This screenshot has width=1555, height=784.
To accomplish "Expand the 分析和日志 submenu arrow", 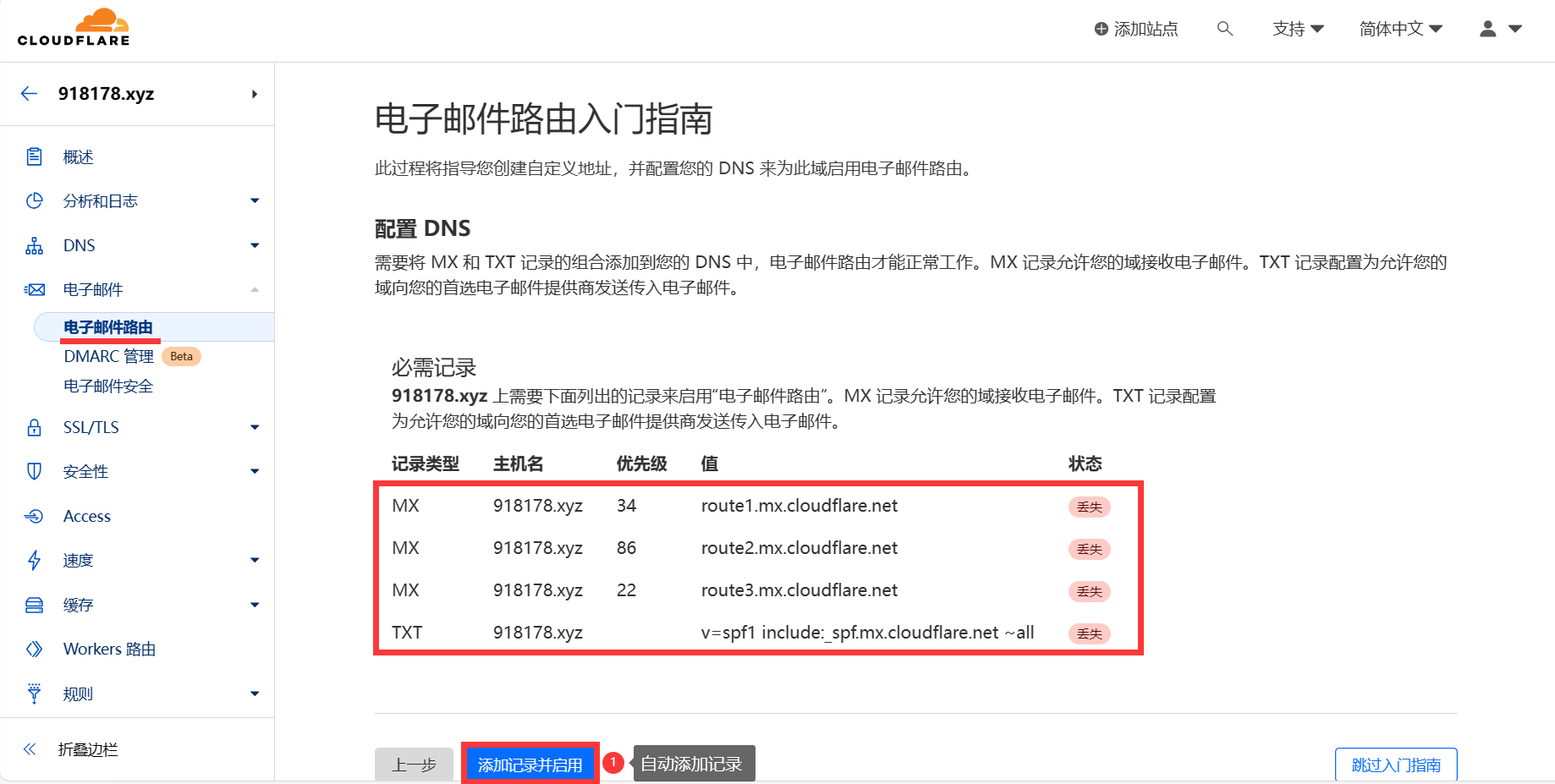I will click(x=255, y=200).
